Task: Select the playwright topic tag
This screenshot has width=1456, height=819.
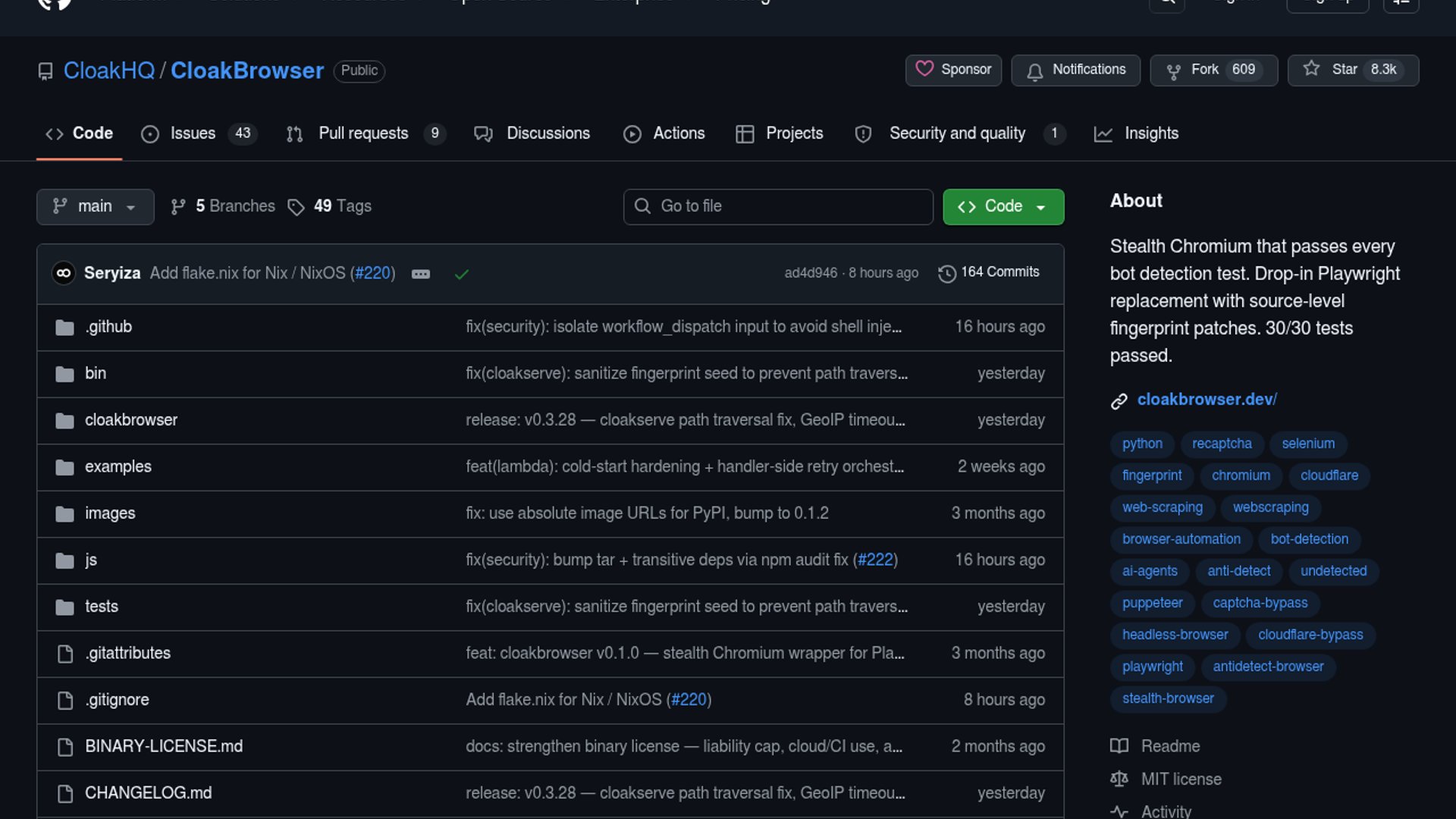Action: click(x=1153, y=667)
